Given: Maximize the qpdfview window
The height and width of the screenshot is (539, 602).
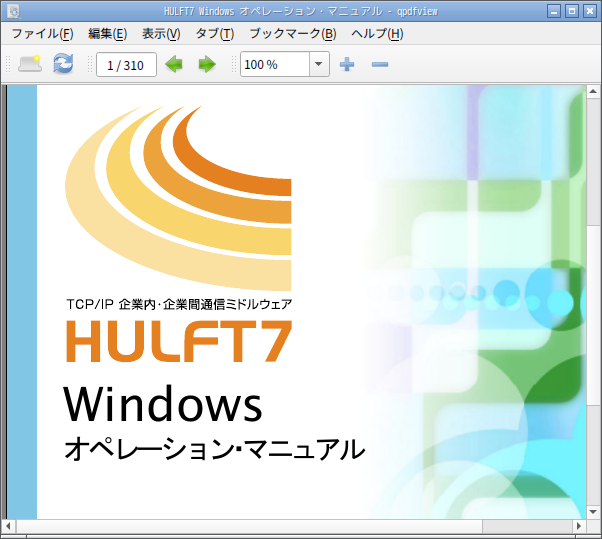Looking at the screenshot, I should click(x=572, y=11).
